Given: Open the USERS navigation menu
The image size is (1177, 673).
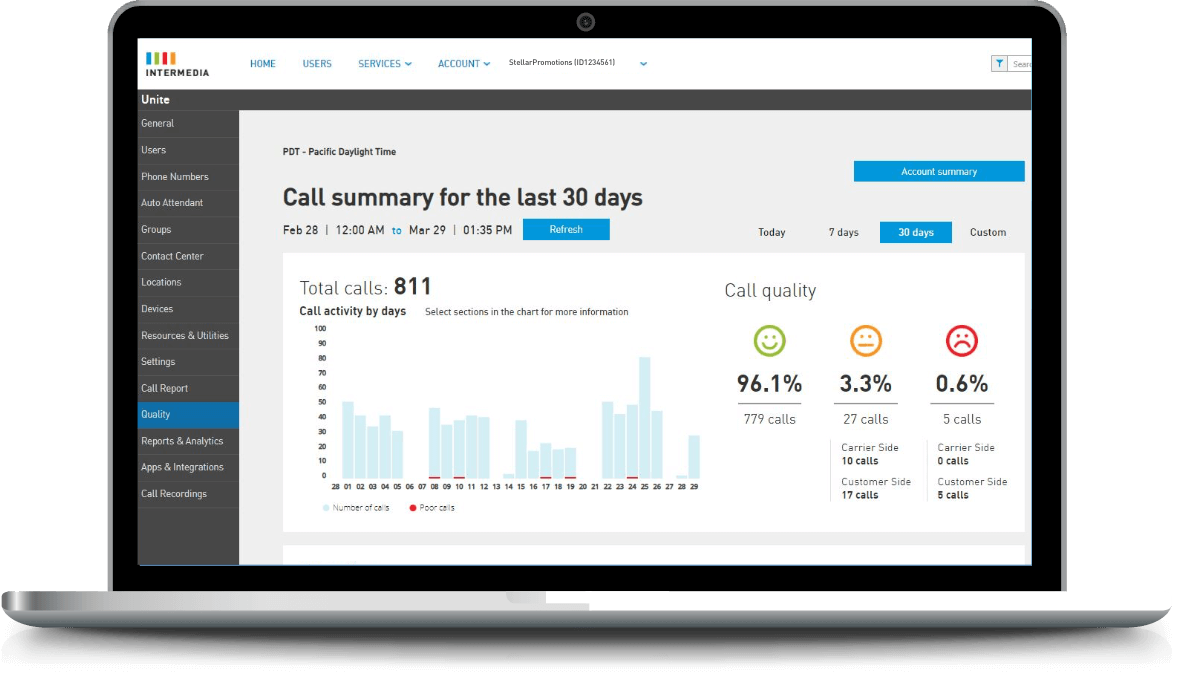Looking at the screenshot, I should click(317, 63).
